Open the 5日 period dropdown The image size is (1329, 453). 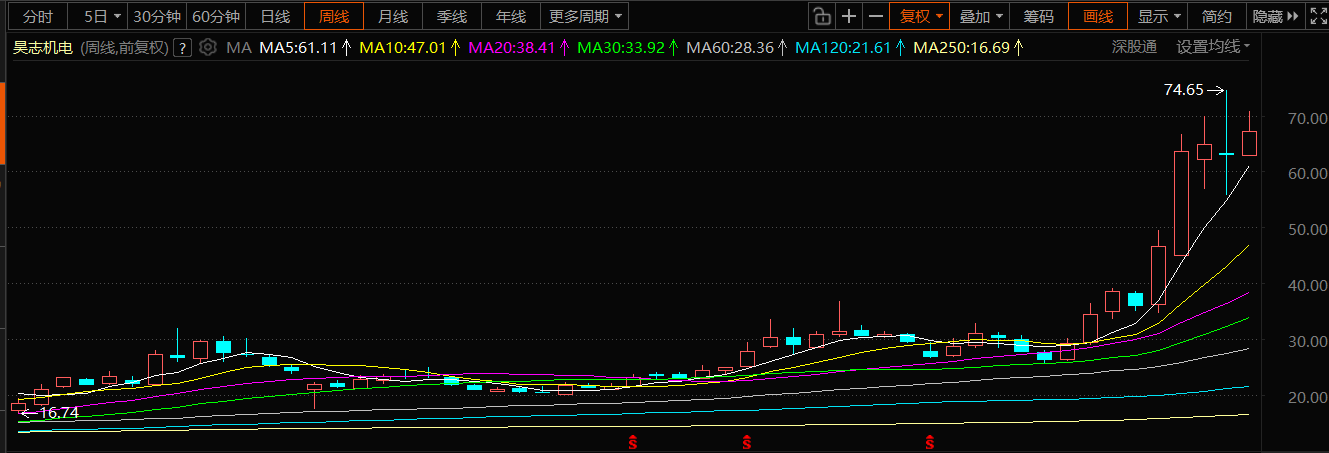[100, 16]
